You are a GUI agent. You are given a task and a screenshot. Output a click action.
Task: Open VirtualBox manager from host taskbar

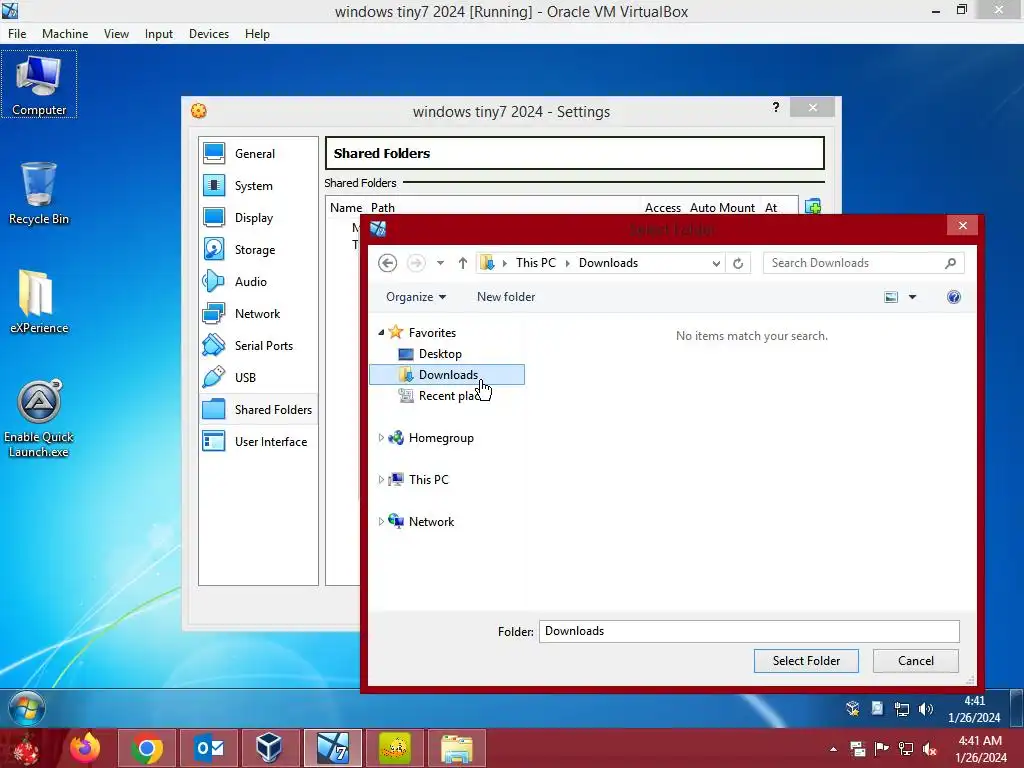269,748
